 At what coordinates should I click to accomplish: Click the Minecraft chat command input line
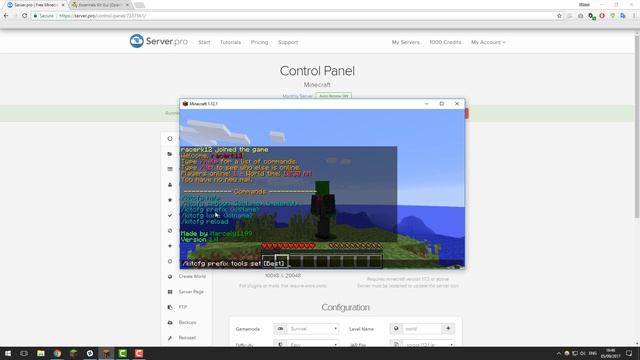pyautogui.click(x=322, y=264)
